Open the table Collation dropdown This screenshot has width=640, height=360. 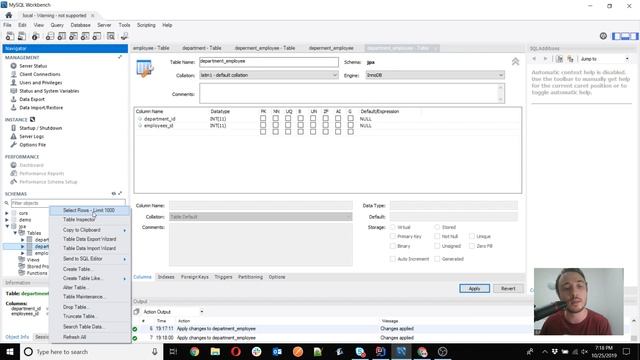point(269,75)
